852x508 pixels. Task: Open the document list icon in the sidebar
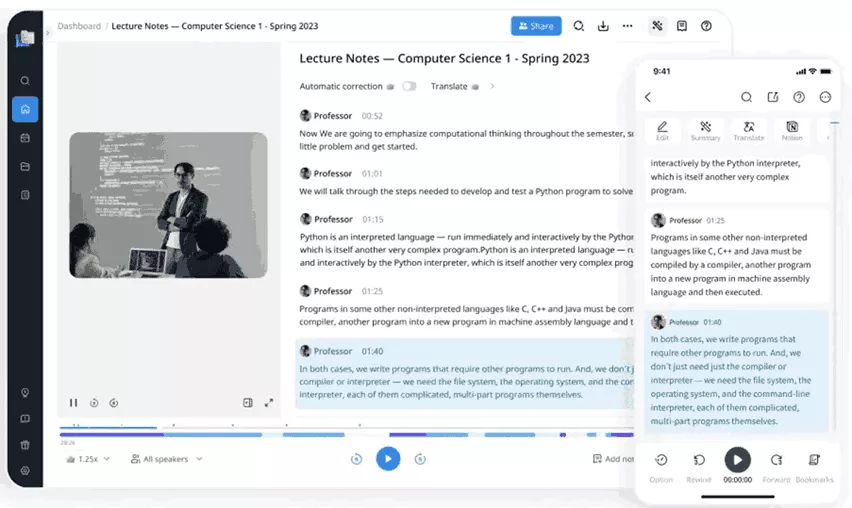[25, 195]
